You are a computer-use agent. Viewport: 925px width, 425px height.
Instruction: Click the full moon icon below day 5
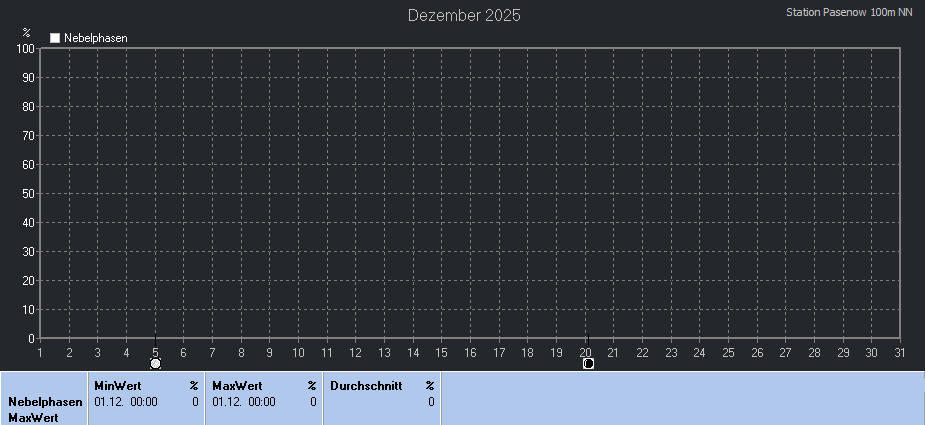click(x=155, y=363)
